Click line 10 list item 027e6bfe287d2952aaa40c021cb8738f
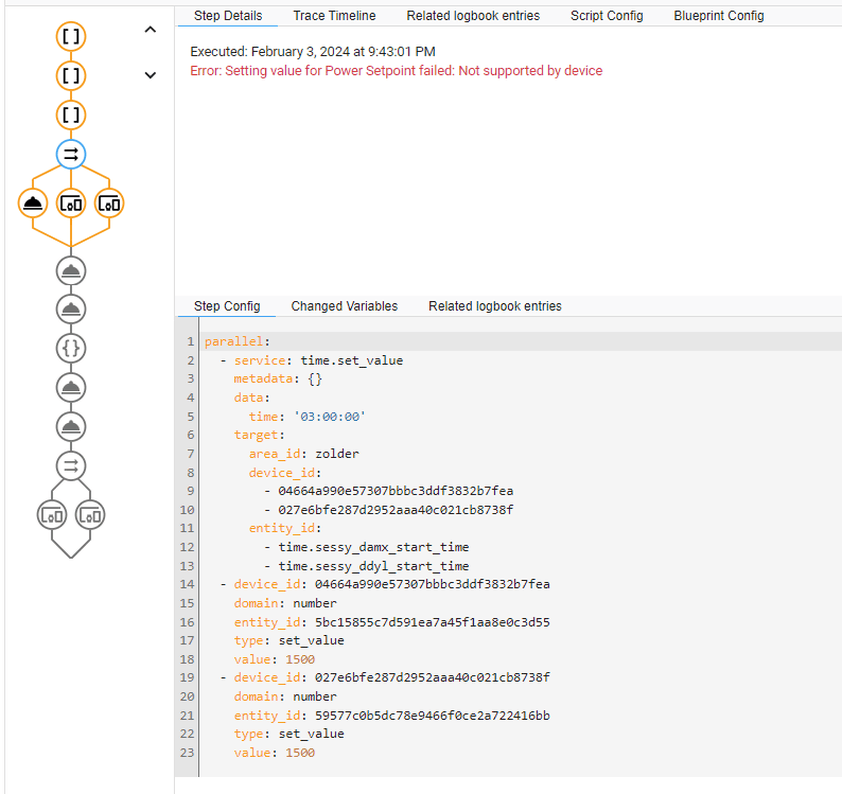 tap(395, 510)
